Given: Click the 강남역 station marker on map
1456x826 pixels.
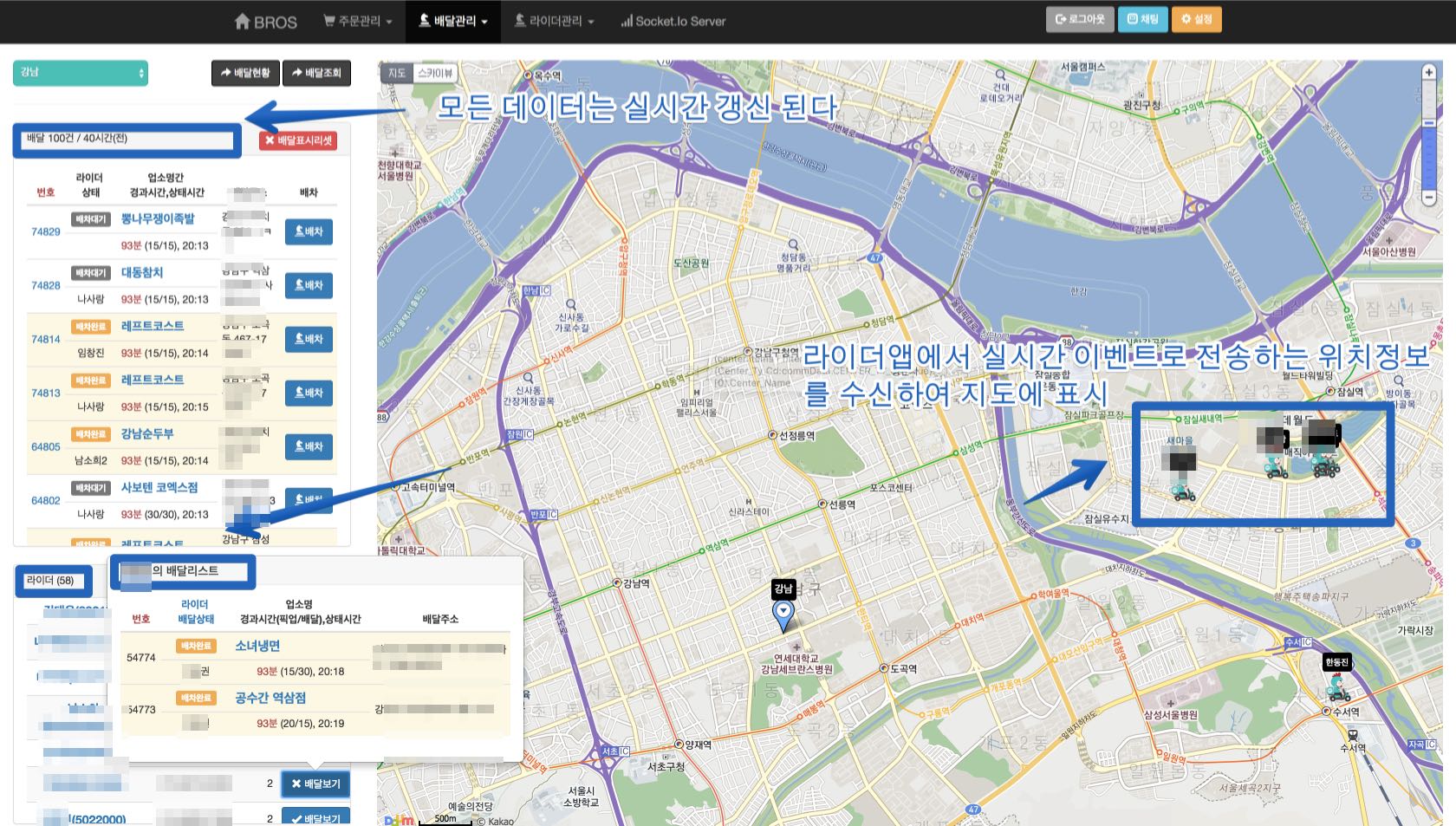Looking at the screenshot, I should pos(617,583).
